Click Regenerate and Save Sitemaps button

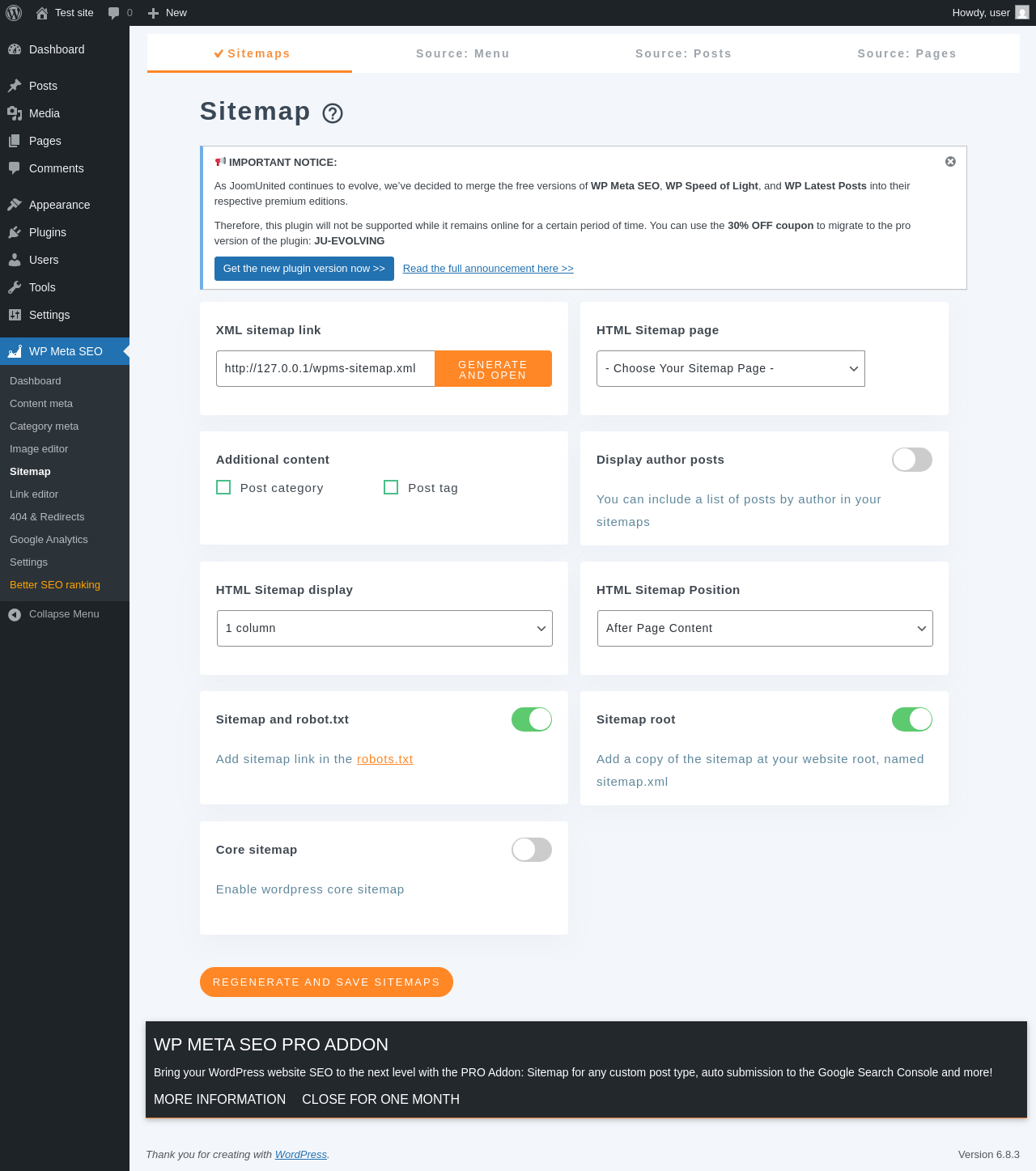point(326,982)
